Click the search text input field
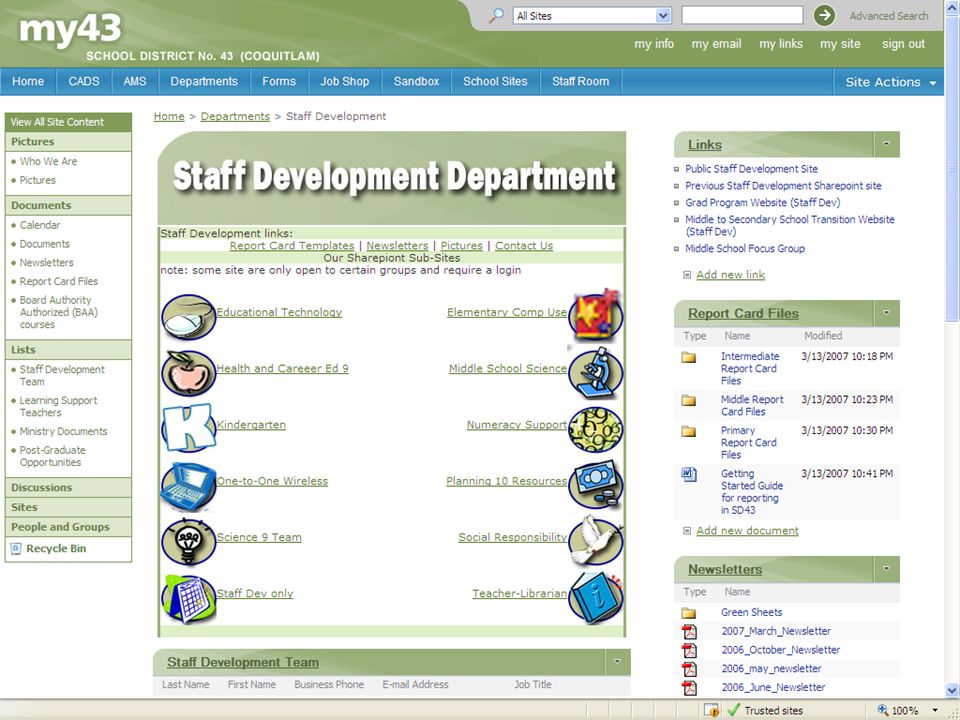The image size is (960, 720). 742,16
